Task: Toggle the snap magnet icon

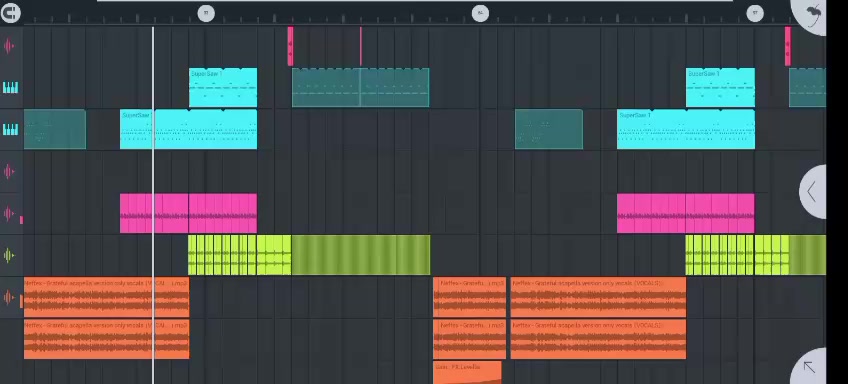Action: point(10,13)
